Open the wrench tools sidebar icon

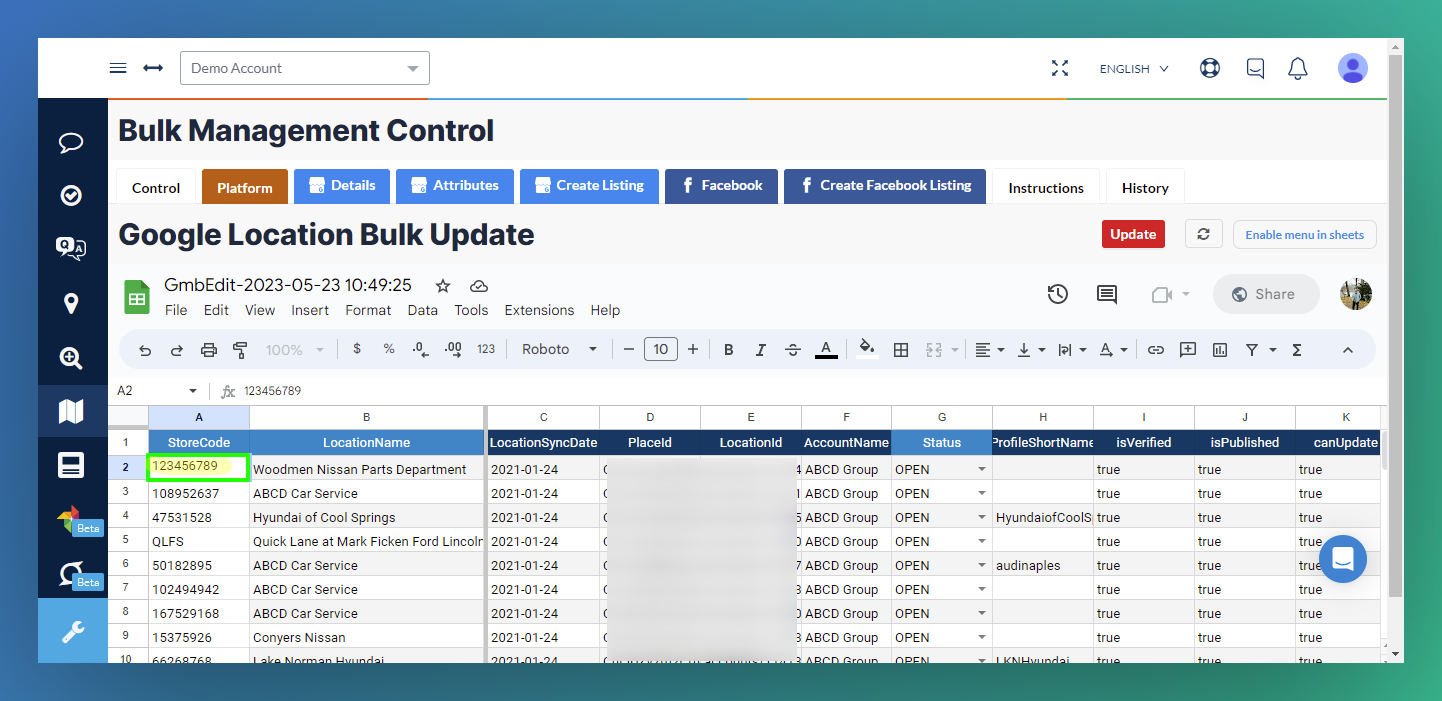(x=72, y=631)
